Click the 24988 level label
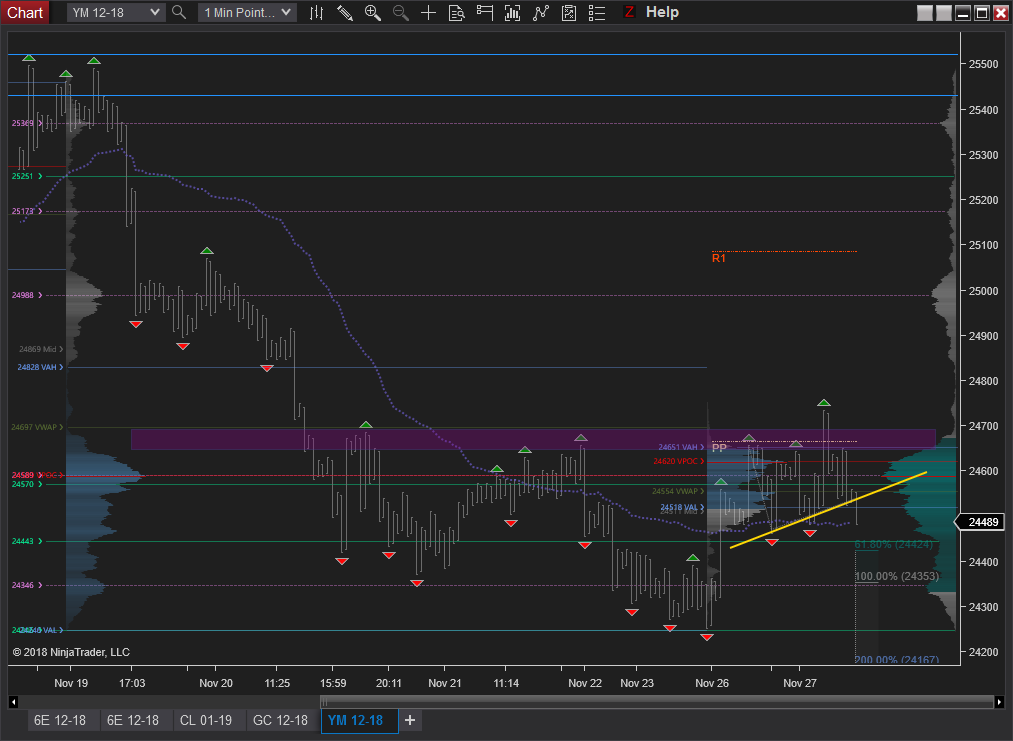1013x741 pixels. [x=26, y=295]
